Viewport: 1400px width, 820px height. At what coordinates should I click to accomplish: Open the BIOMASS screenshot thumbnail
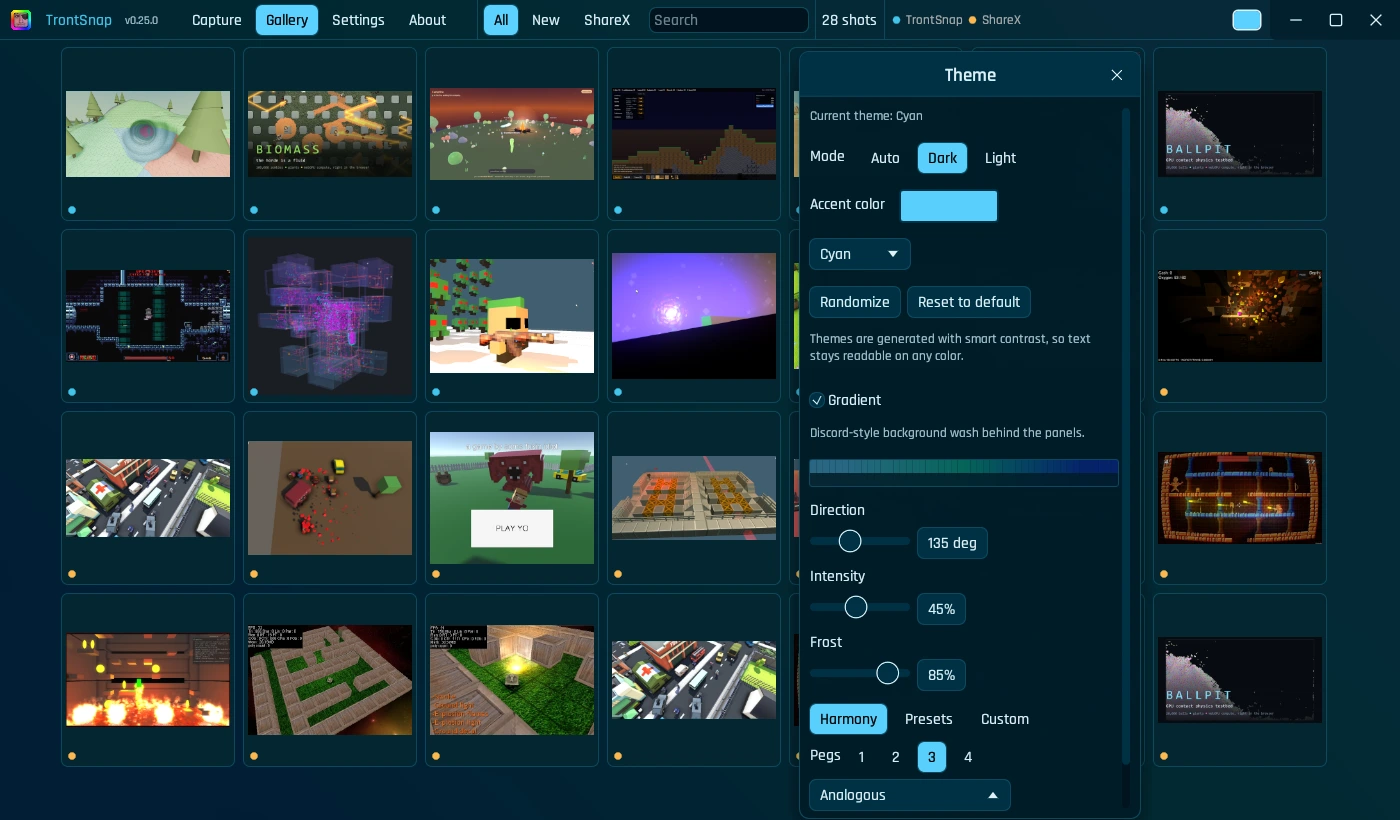pos(330,134)
